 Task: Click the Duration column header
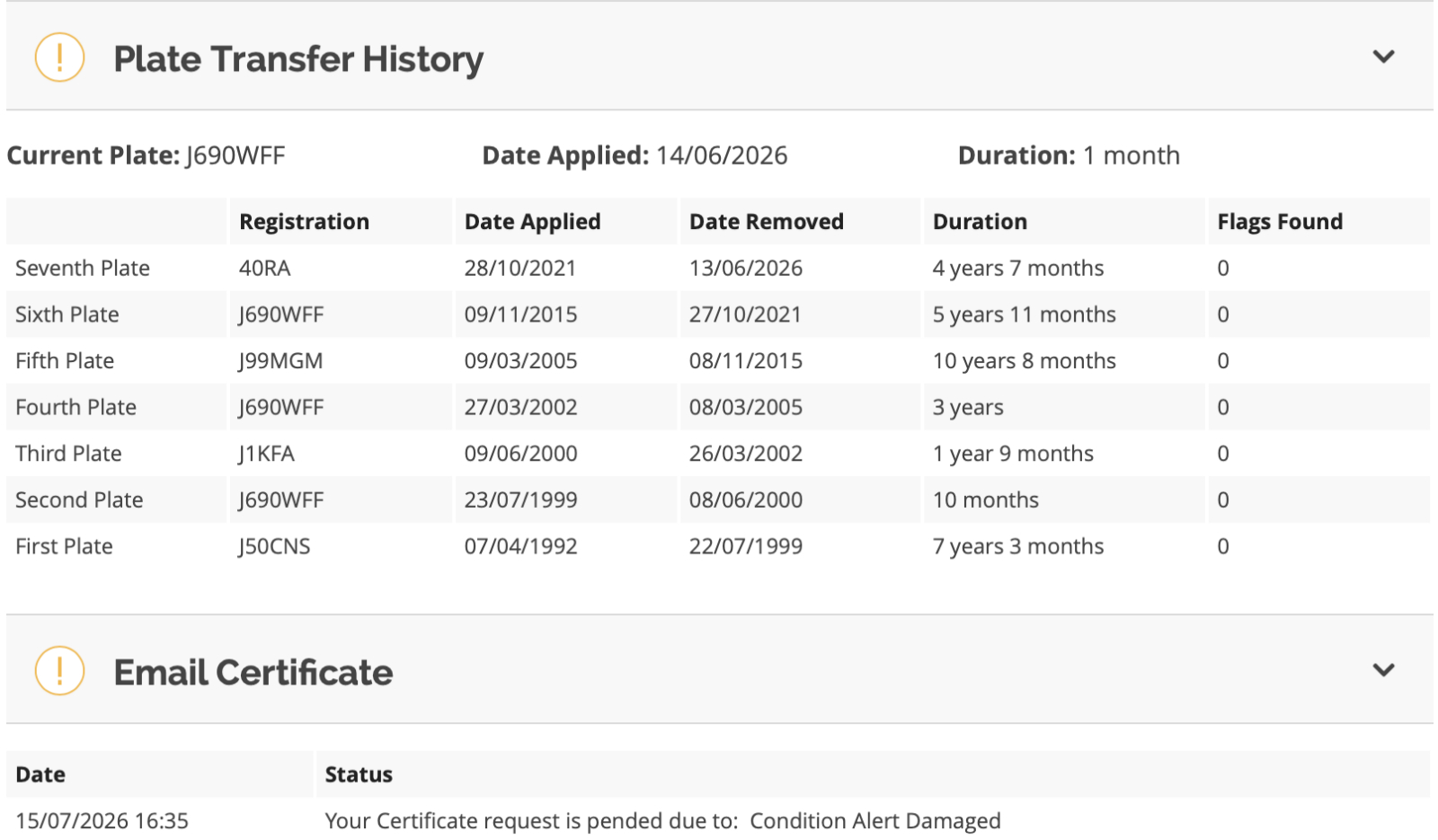pos(980,222)
